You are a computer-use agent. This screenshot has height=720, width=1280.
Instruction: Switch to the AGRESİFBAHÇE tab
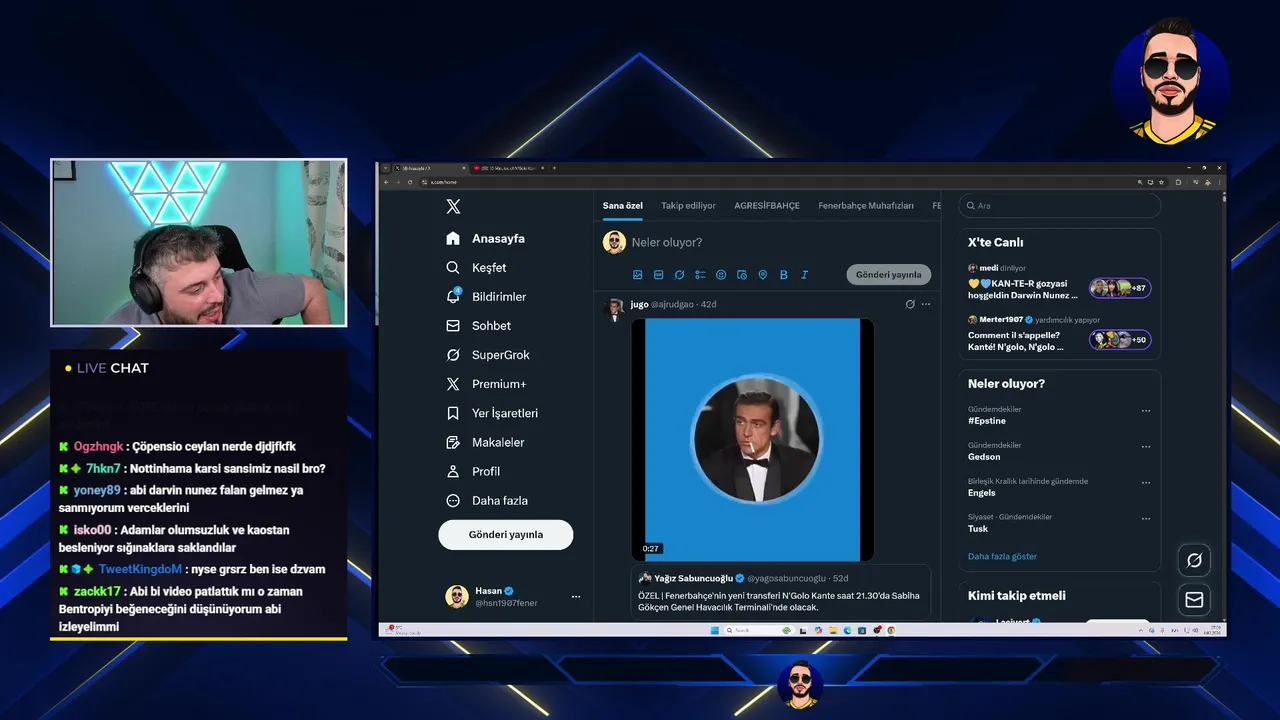(x=767, y=205)
